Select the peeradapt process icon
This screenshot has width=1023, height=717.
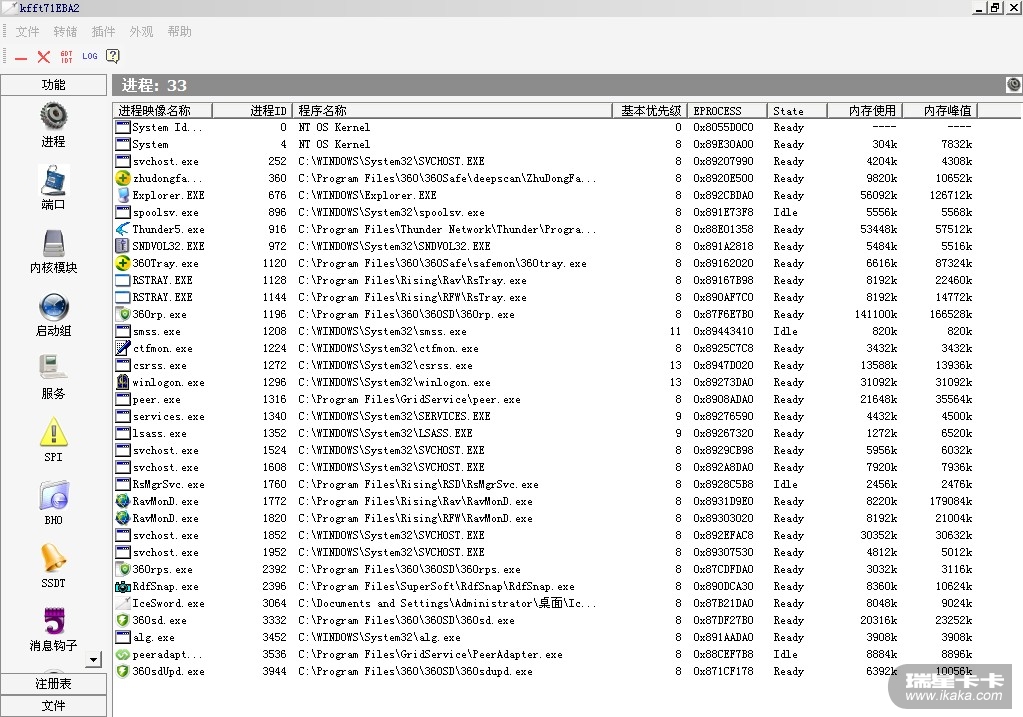[x=122, y=654]
